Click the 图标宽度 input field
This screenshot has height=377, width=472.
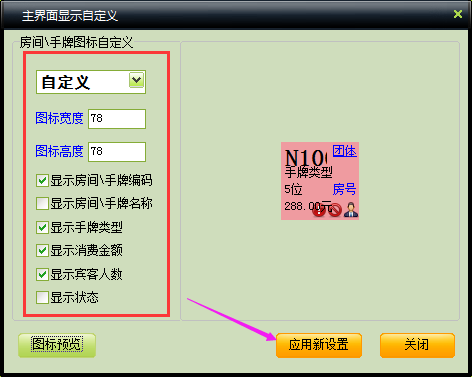pos(117,119)
